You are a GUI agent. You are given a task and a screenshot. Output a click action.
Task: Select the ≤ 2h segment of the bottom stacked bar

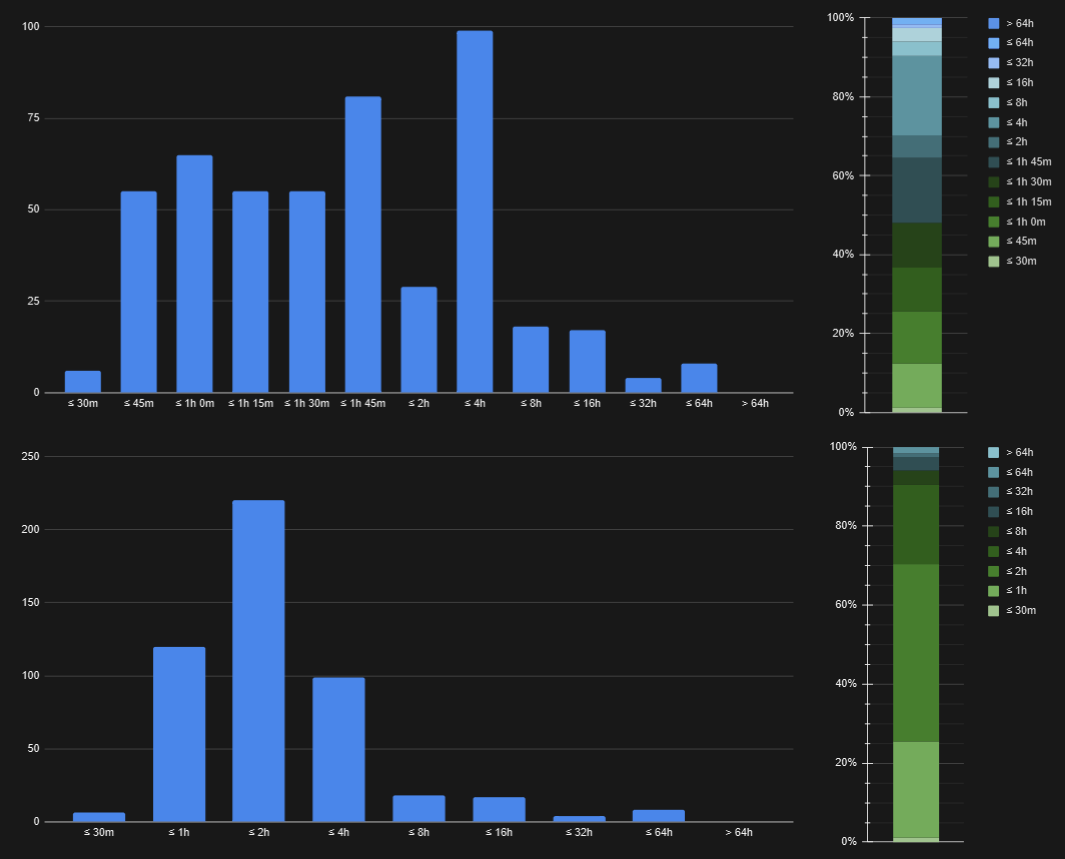pyautogui.click(x=916, y=653)
